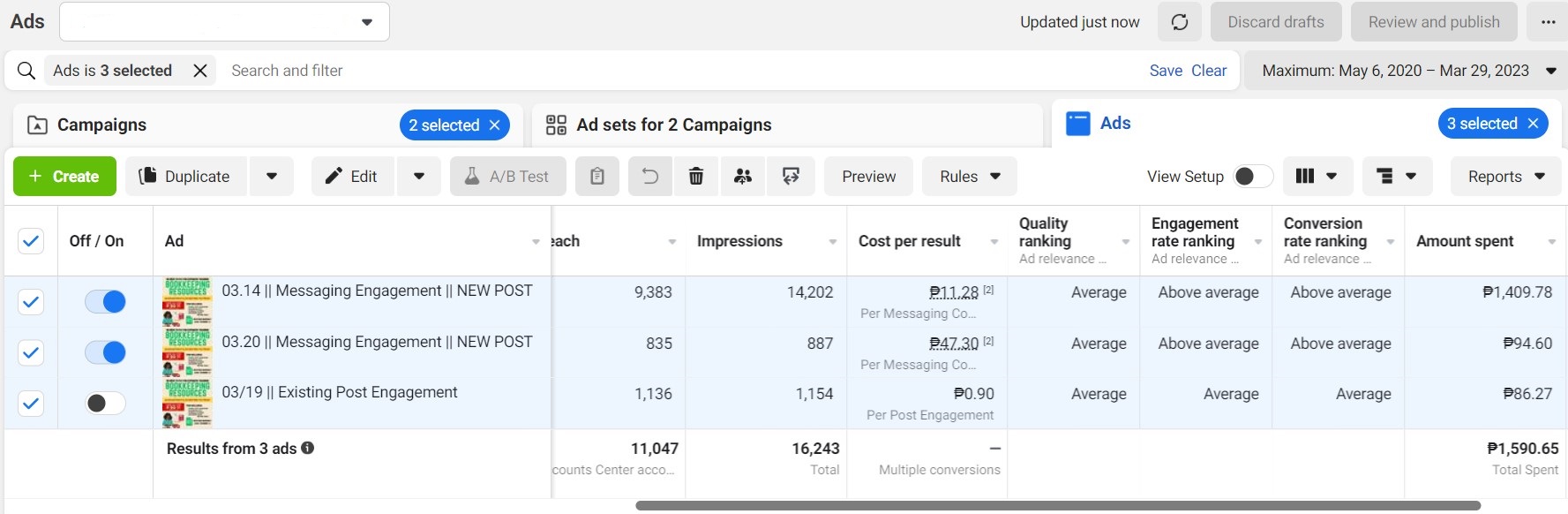This screenshot has width=1568, height=514.
Task: Click the trash delete icon
Action: [696, 177]
